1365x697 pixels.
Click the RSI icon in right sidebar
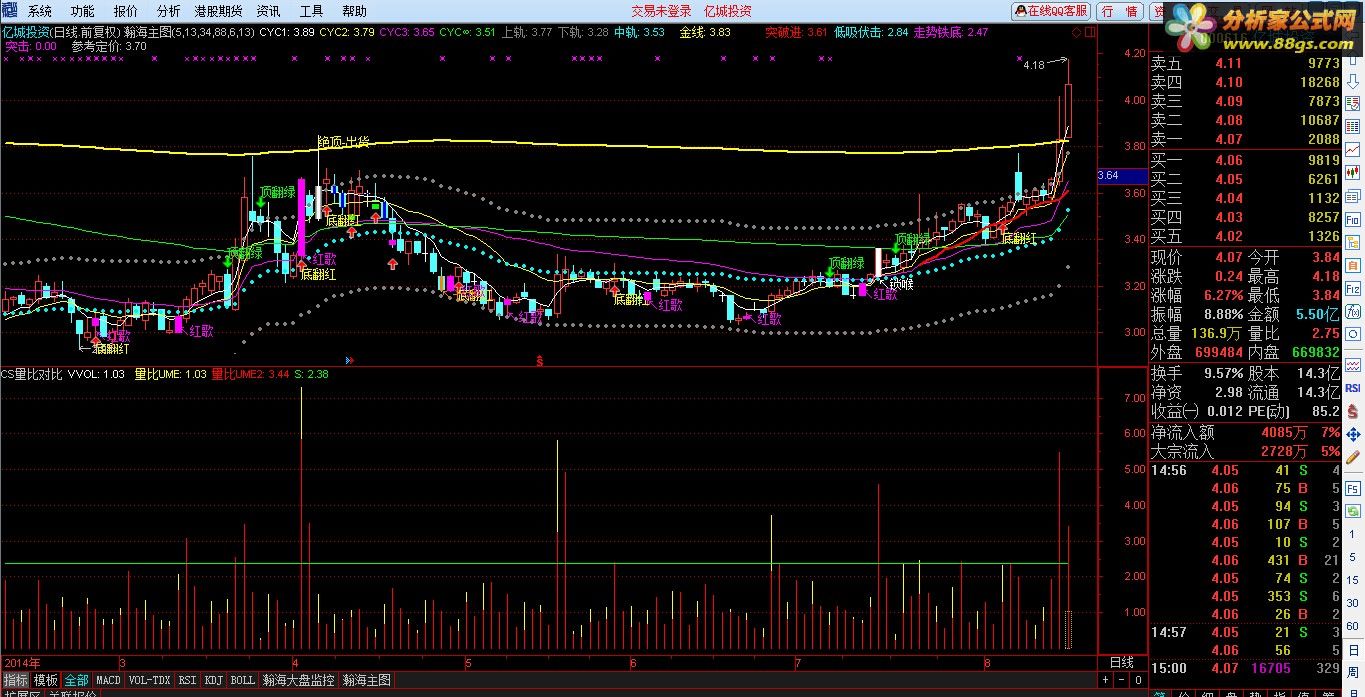click(1352, 387)
